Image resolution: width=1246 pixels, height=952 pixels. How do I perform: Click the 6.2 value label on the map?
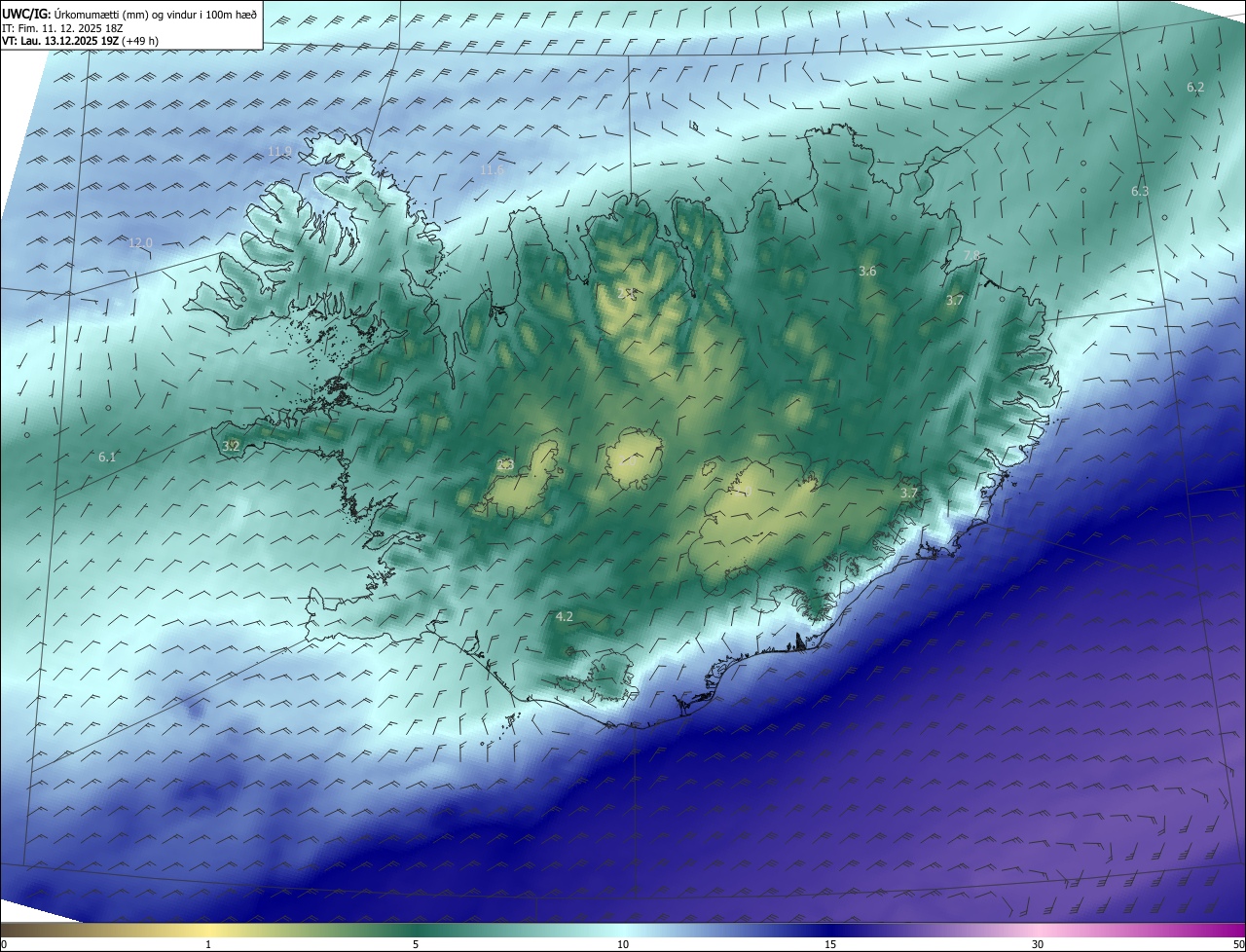point(1195,88)
